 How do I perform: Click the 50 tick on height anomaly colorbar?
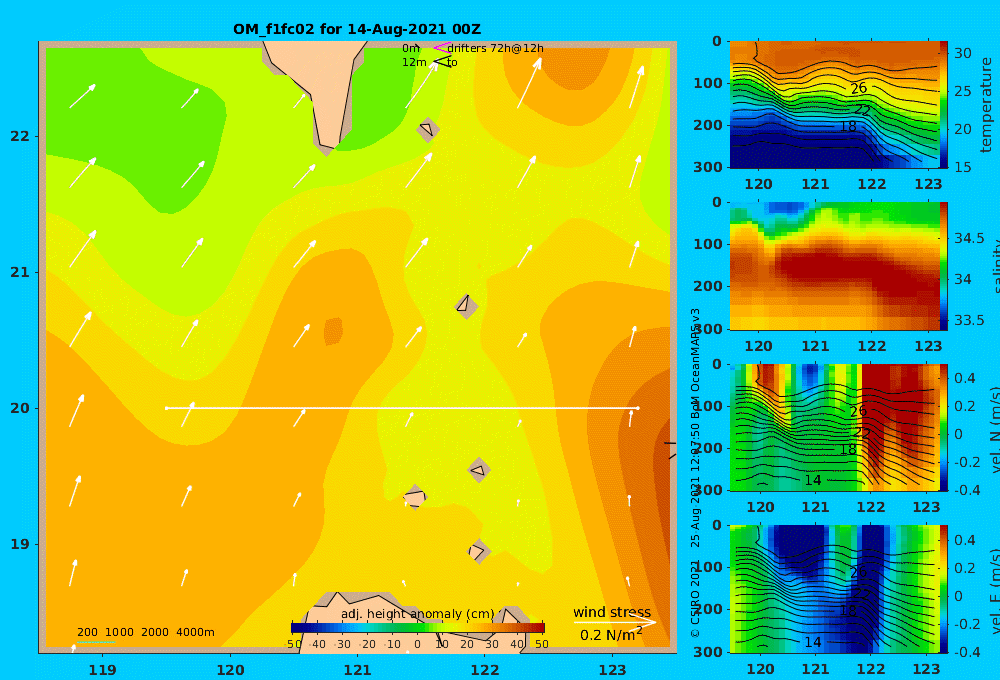541,644
